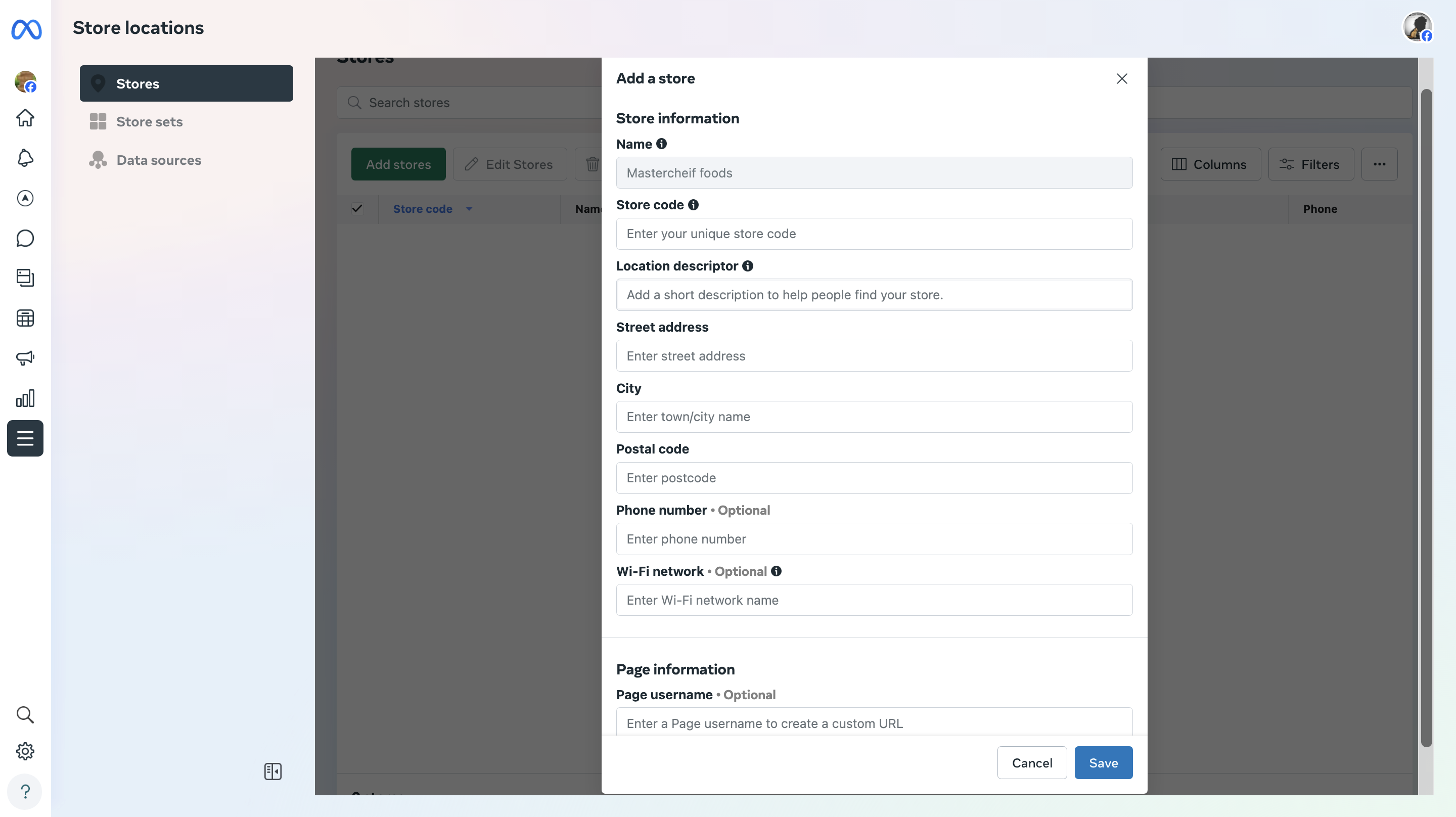Click the Phone number input field
The image size is (1456, 817).
click(875, 539)
